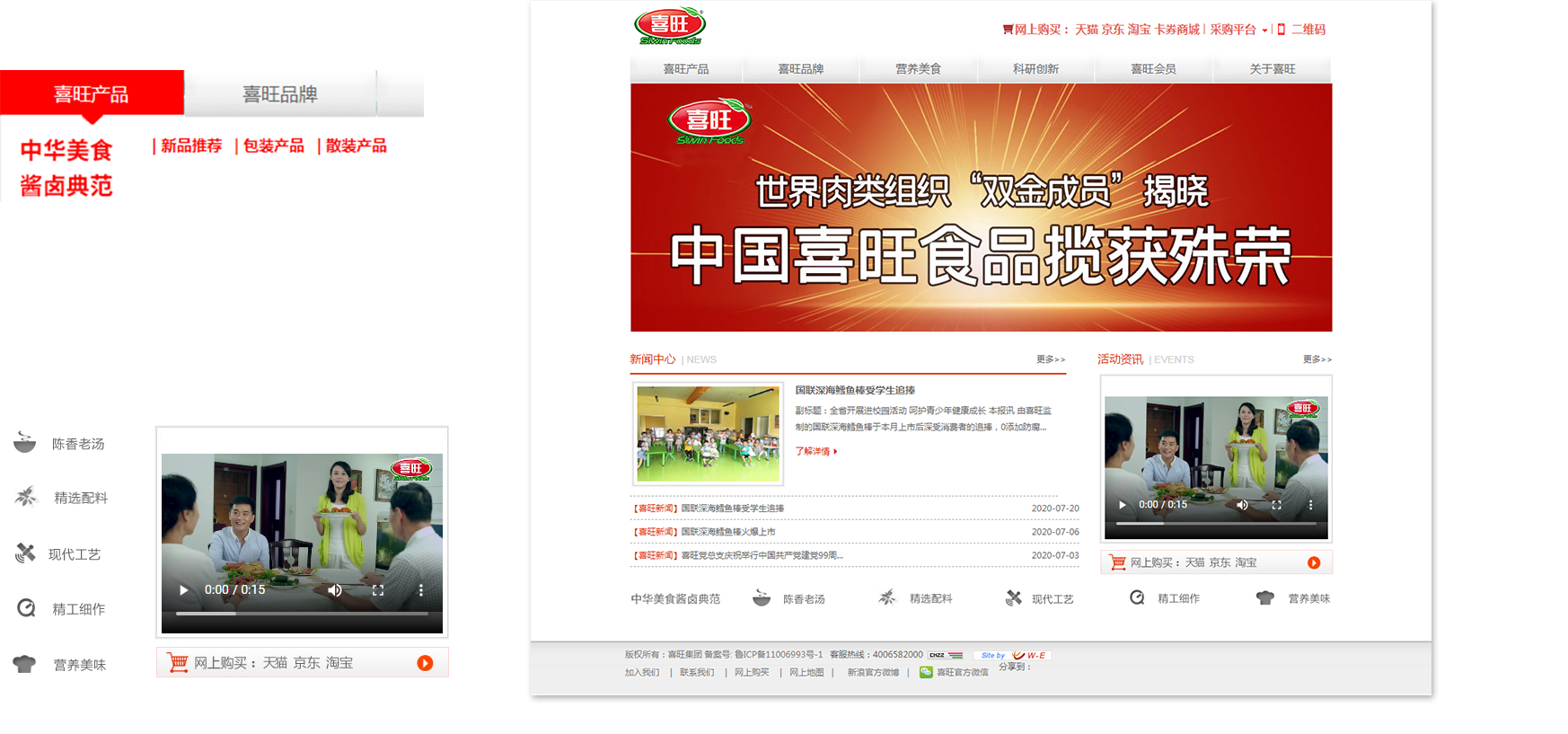Click the phone icon next to 二维码
This screenshot has width=1568, height=734.
[x=1282, y=30]
